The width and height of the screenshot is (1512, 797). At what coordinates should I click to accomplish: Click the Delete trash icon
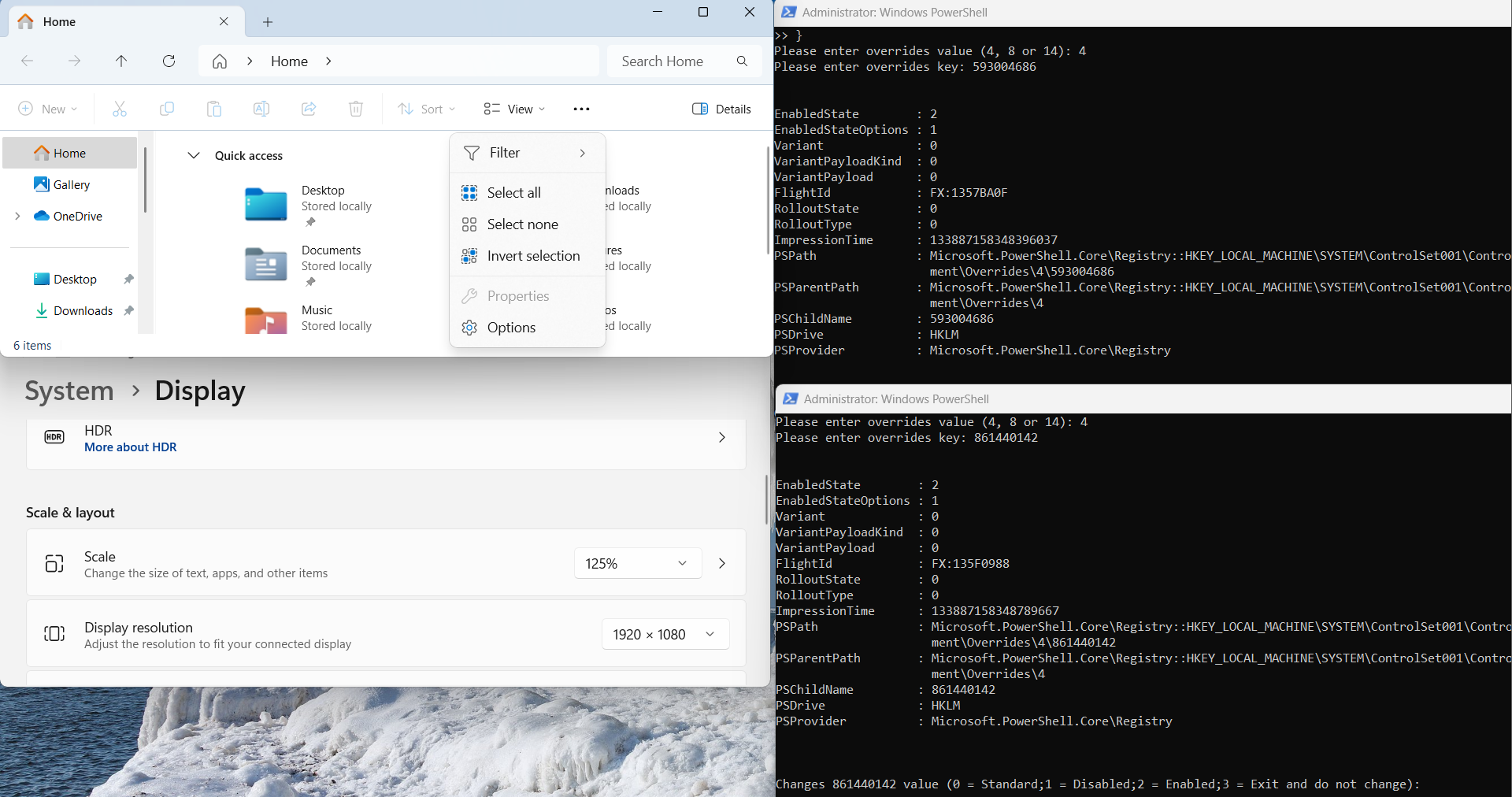coord(356,109)
